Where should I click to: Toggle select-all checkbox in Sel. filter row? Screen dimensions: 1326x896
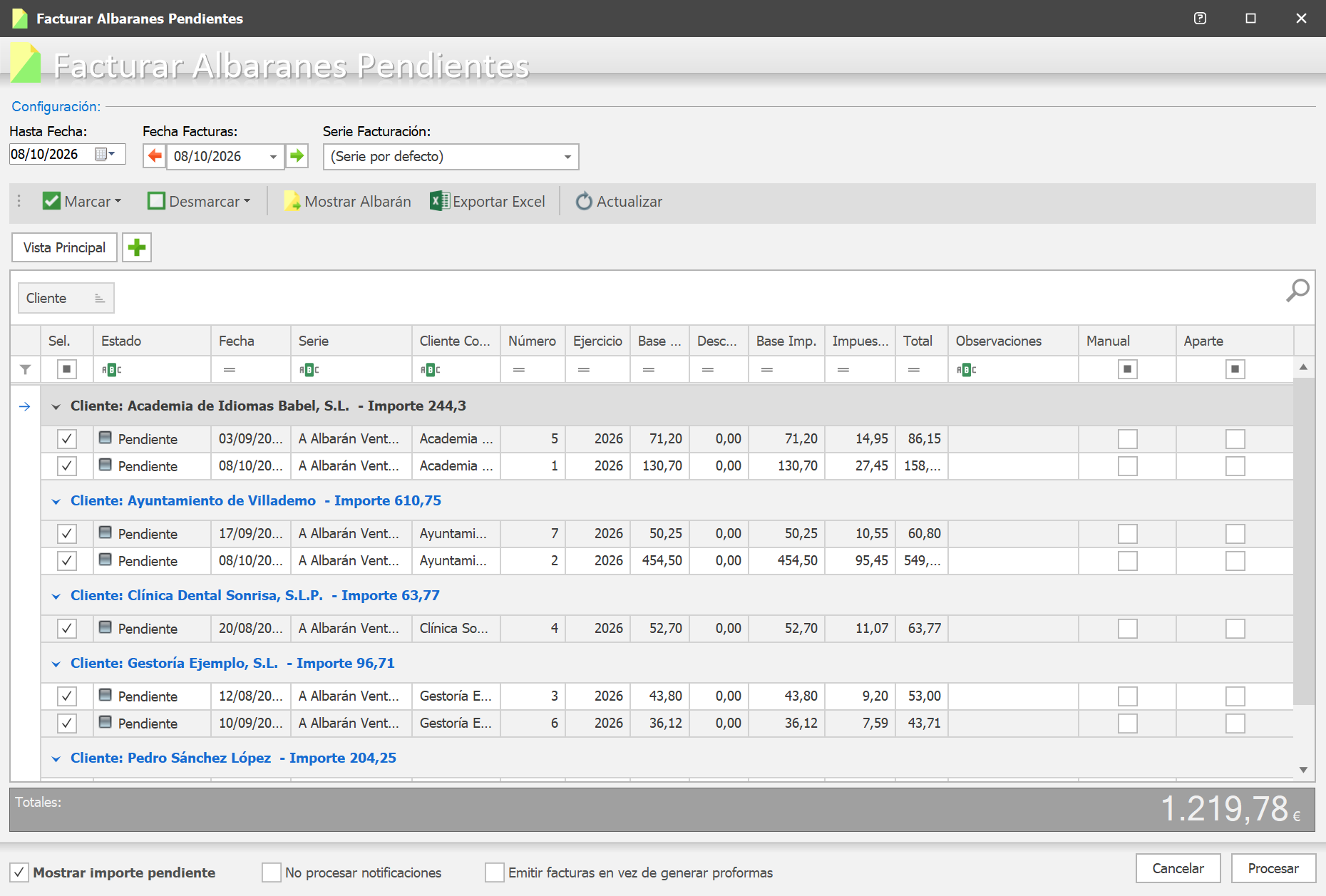point(67,369)
